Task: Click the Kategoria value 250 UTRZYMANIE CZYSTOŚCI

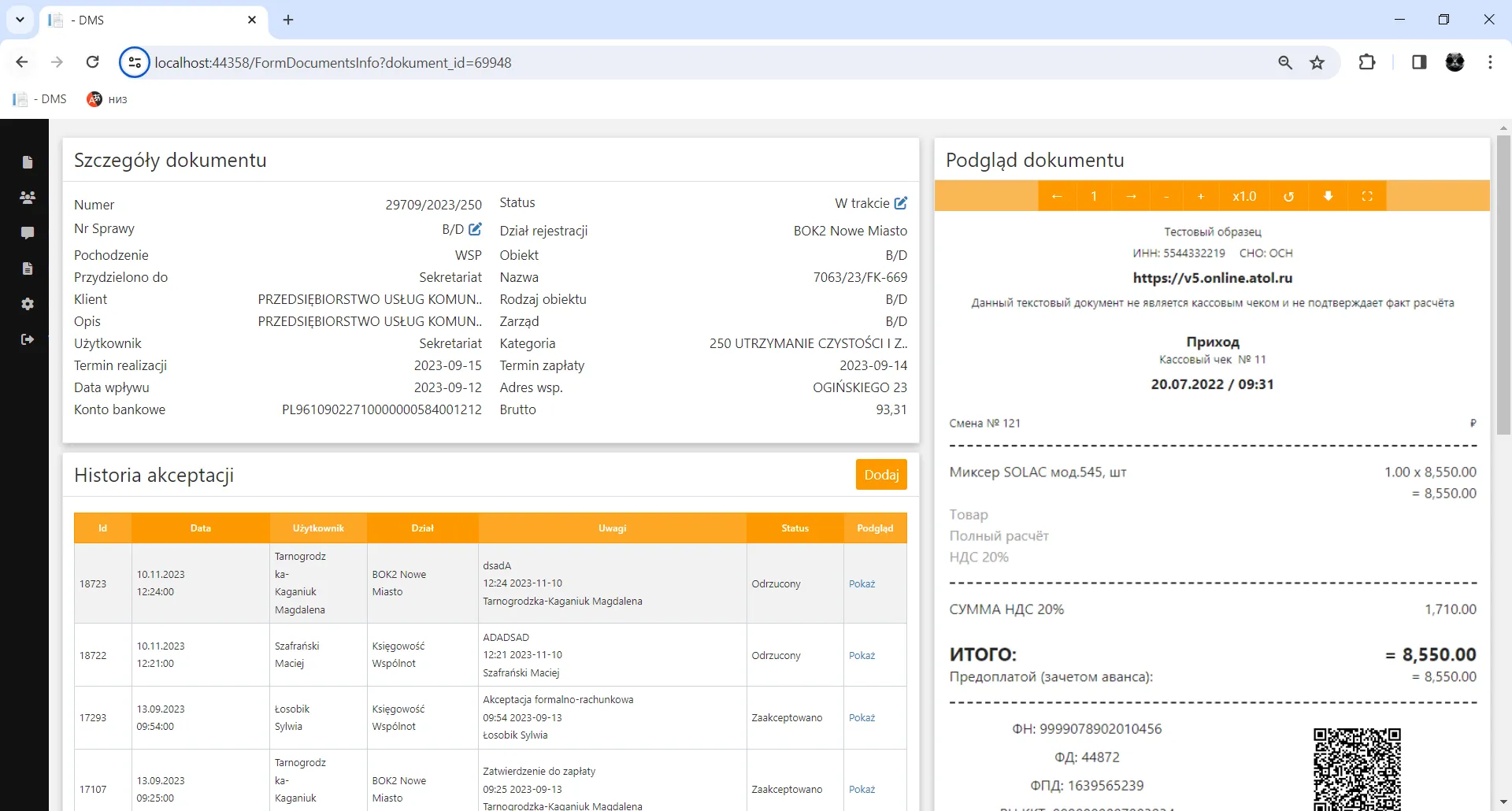Action: coord(808,343)
